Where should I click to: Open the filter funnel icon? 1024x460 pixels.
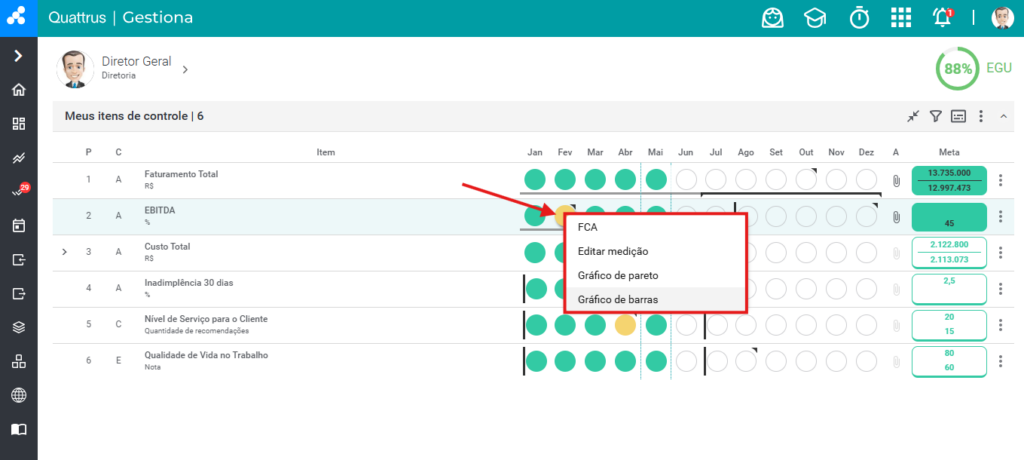point(936,116)
